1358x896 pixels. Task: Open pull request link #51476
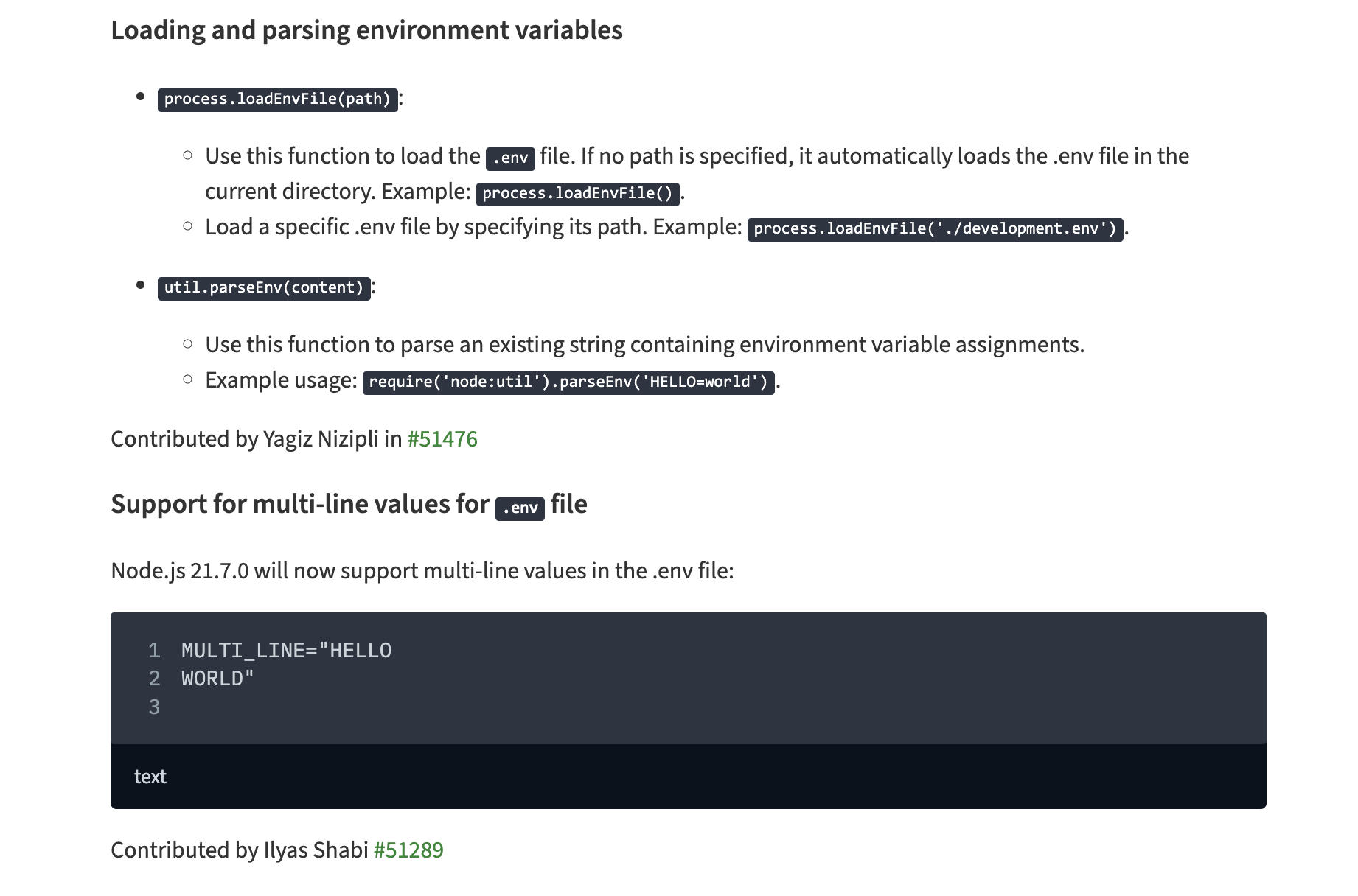pyautogui.click(x=442, y=439)
